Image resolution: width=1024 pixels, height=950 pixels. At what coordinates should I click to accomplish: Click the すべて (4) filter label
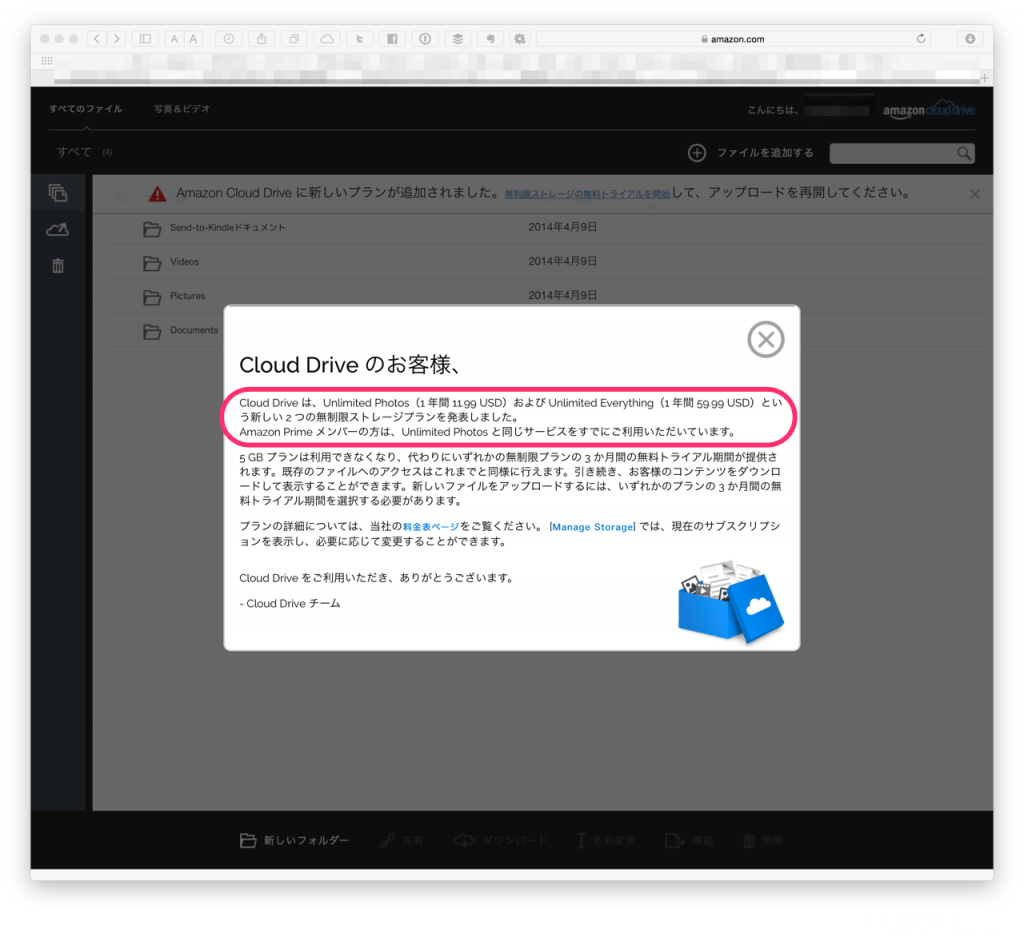pyautogui.click(x=84, y=152)
